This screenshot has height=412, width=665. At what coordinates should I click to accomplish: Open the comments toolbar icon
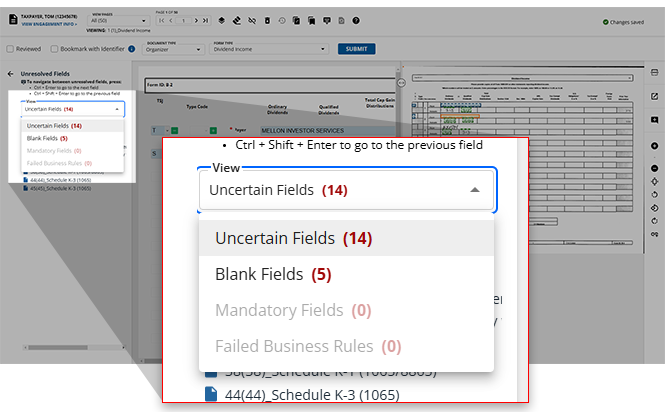point(327,20)
